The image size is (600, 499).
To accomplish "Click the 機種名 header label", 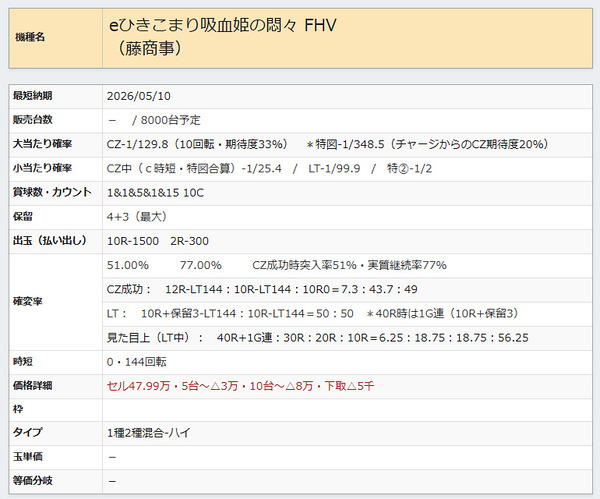I will [x=30, y=37].
